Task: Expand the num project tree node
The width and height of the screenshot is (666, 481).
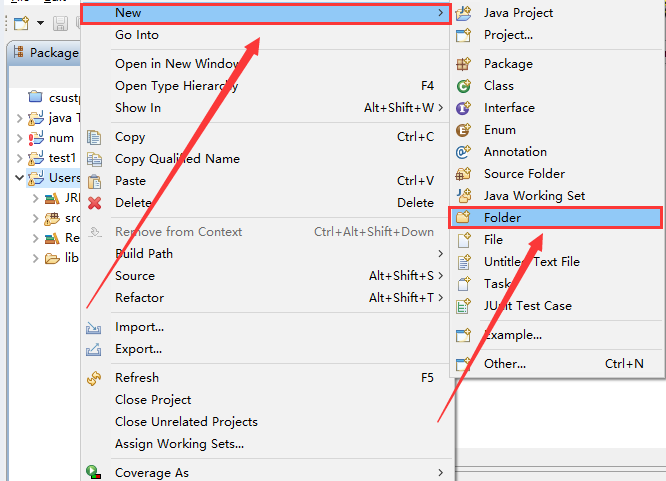Action: pyautogui.click(x=19, y=138)
